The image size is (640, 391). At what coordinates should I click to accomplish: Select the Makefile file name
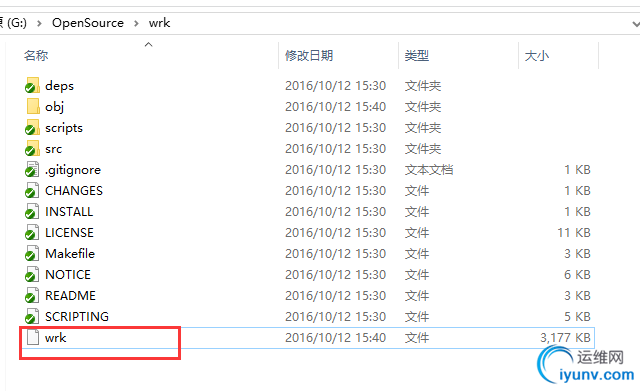click(x=70, y=254)
